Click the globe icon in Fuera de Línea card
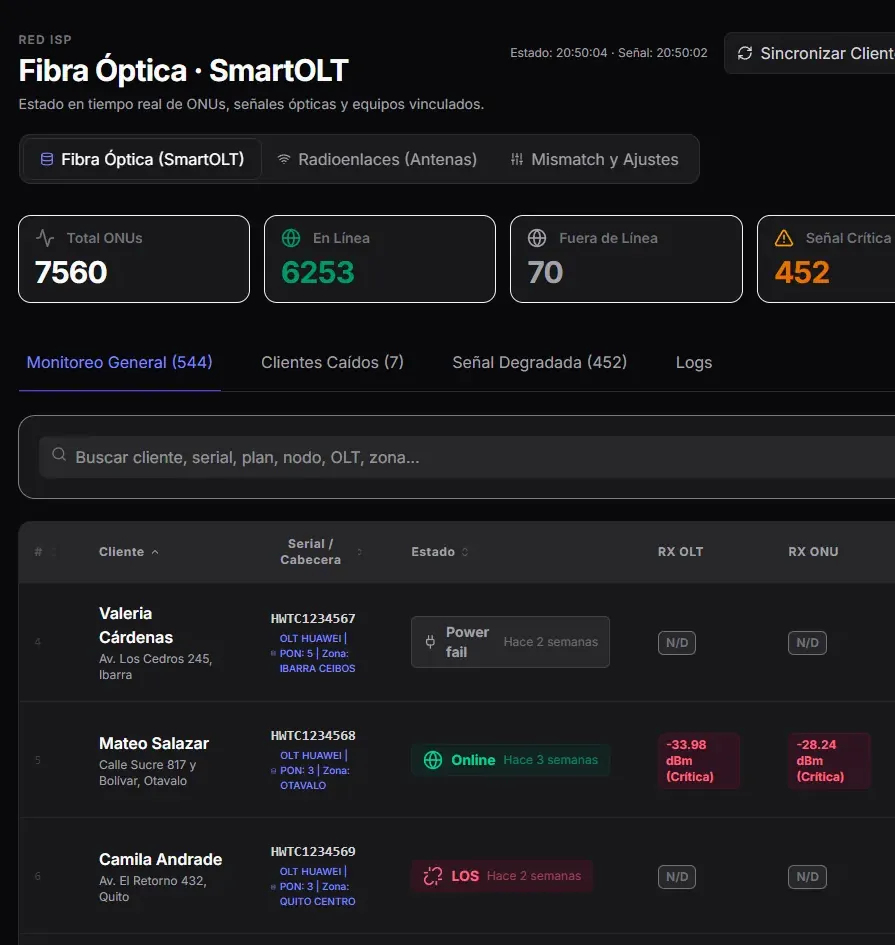895x945 pixels. (x=537, y=238)
